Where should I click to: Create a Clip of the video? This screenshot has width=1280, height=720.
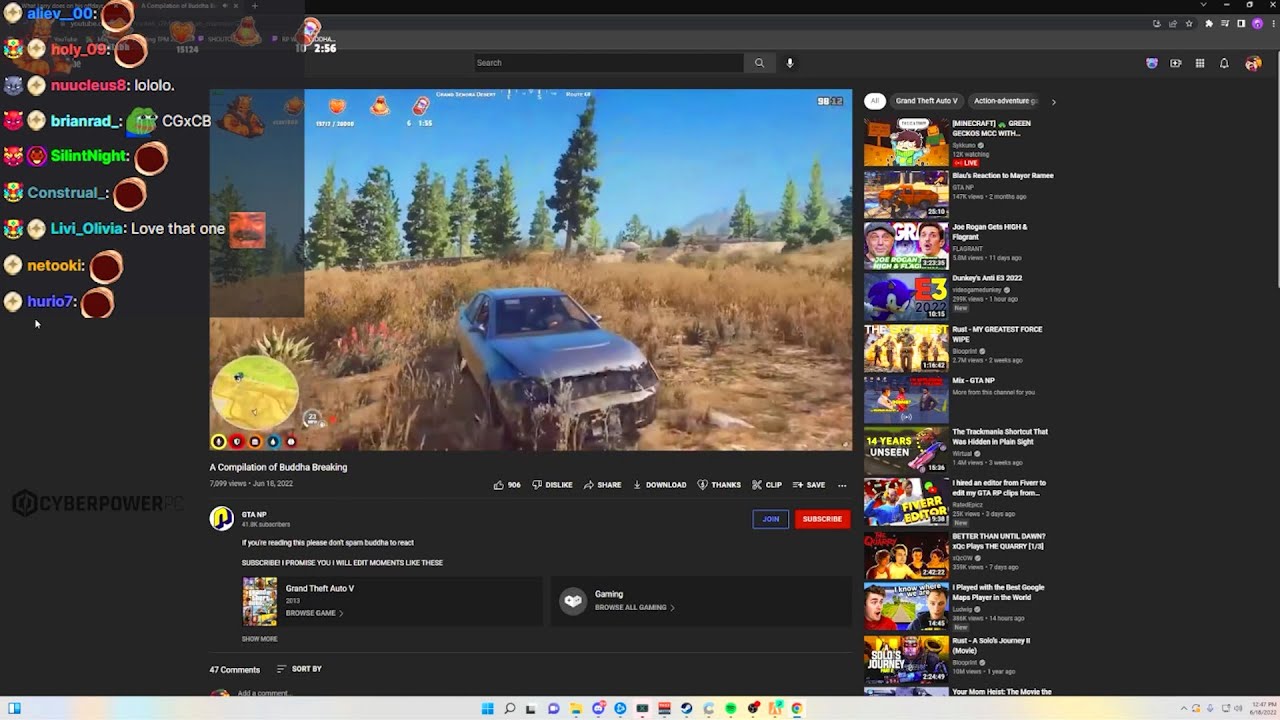767,485
